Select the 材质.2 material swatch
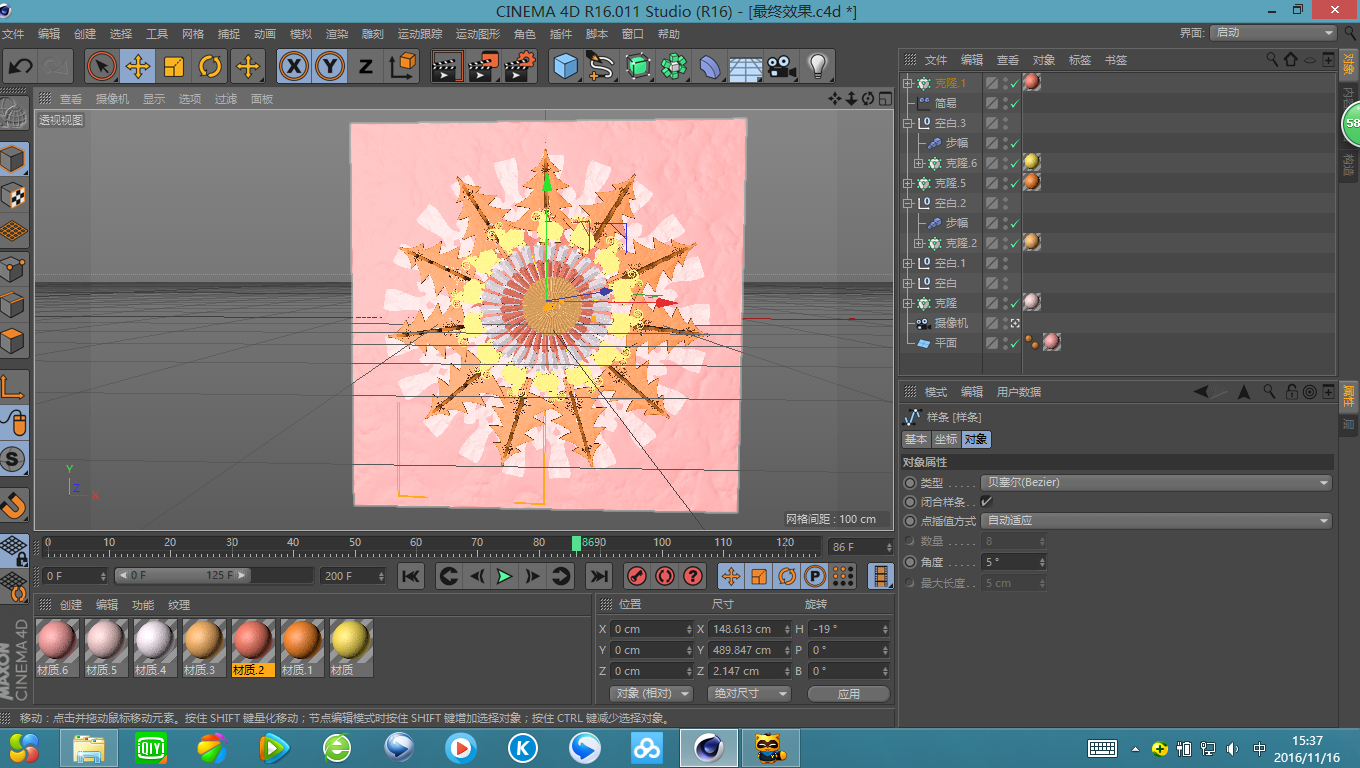Viewport: 1360px width, 768px height. 252,640
